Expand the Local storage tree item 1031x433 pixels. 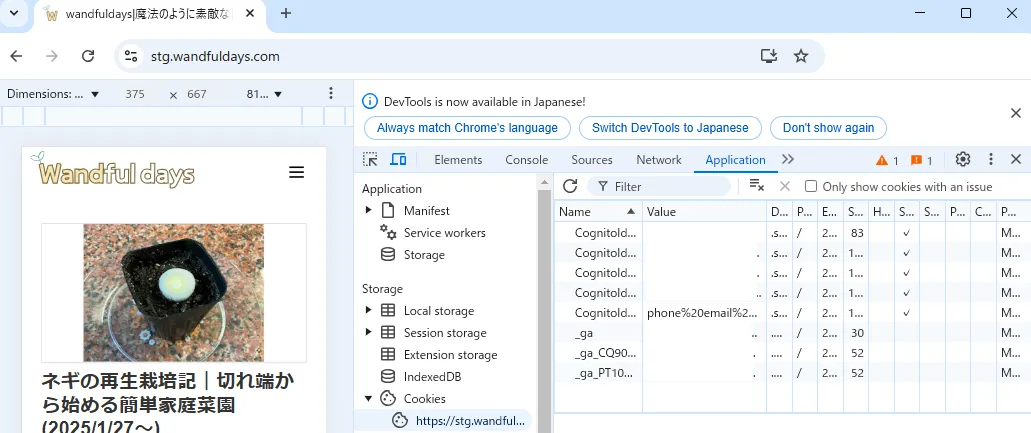click(x=369, y=311)
